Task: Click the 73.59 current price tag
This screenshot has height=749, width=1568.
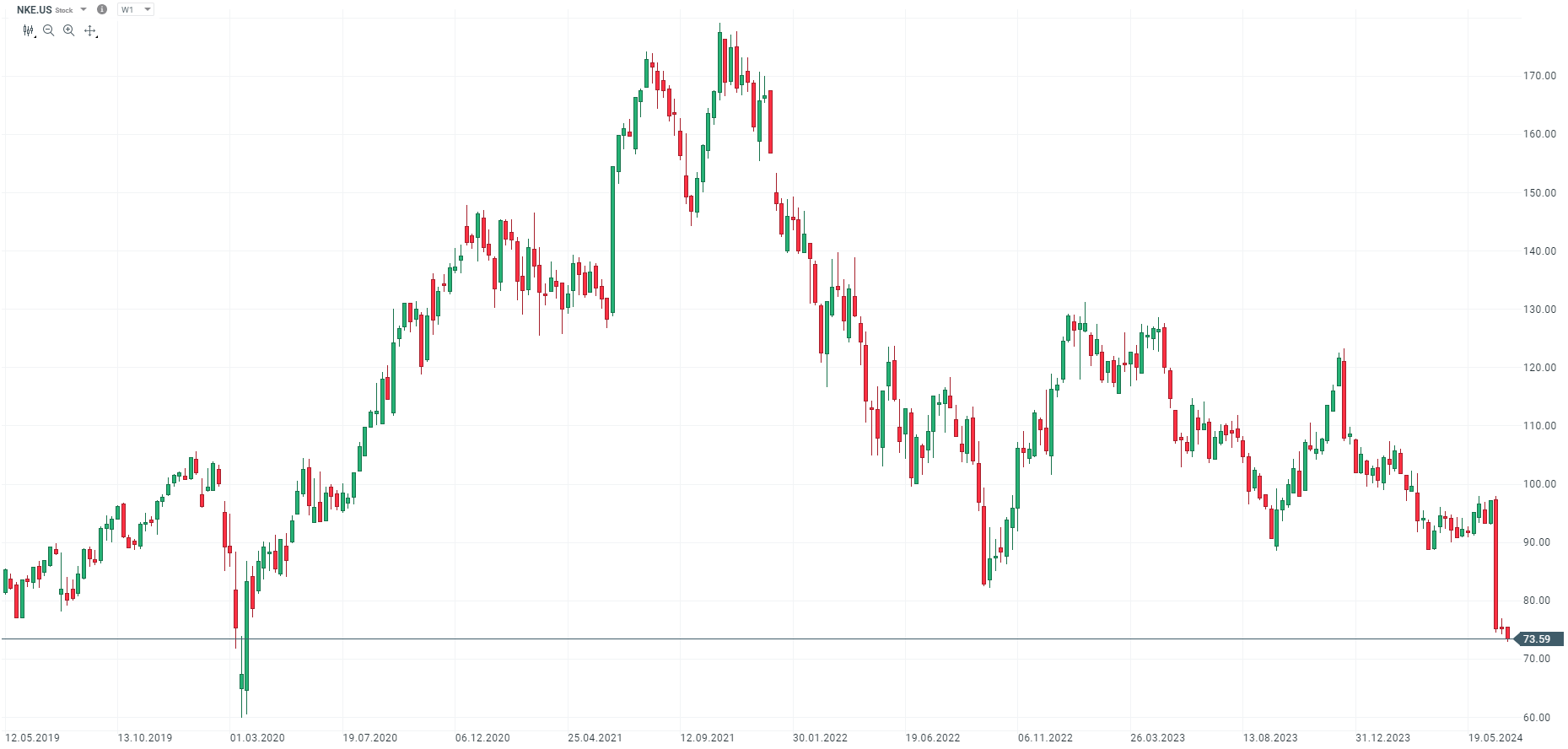Action: 1537,639
